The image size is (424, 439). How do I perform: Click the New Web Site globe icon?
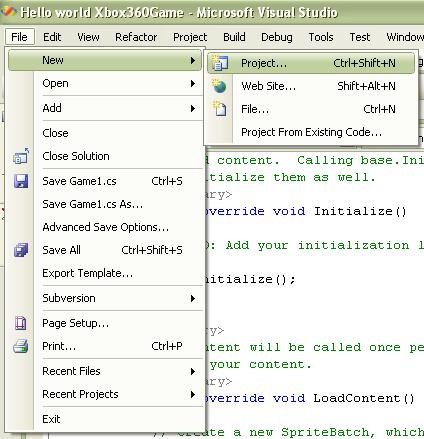pyautogui.click(x=220, y=86)
